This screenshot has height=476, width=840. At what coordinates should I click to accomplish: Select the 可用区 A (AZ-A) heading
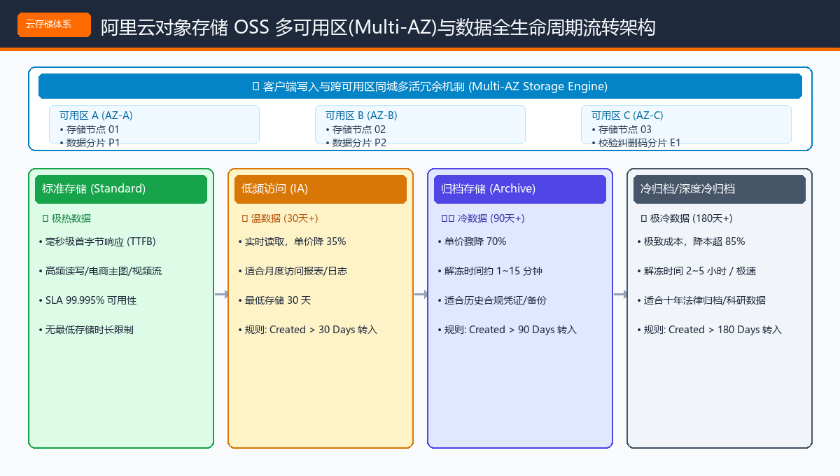[x=96, y=115]
